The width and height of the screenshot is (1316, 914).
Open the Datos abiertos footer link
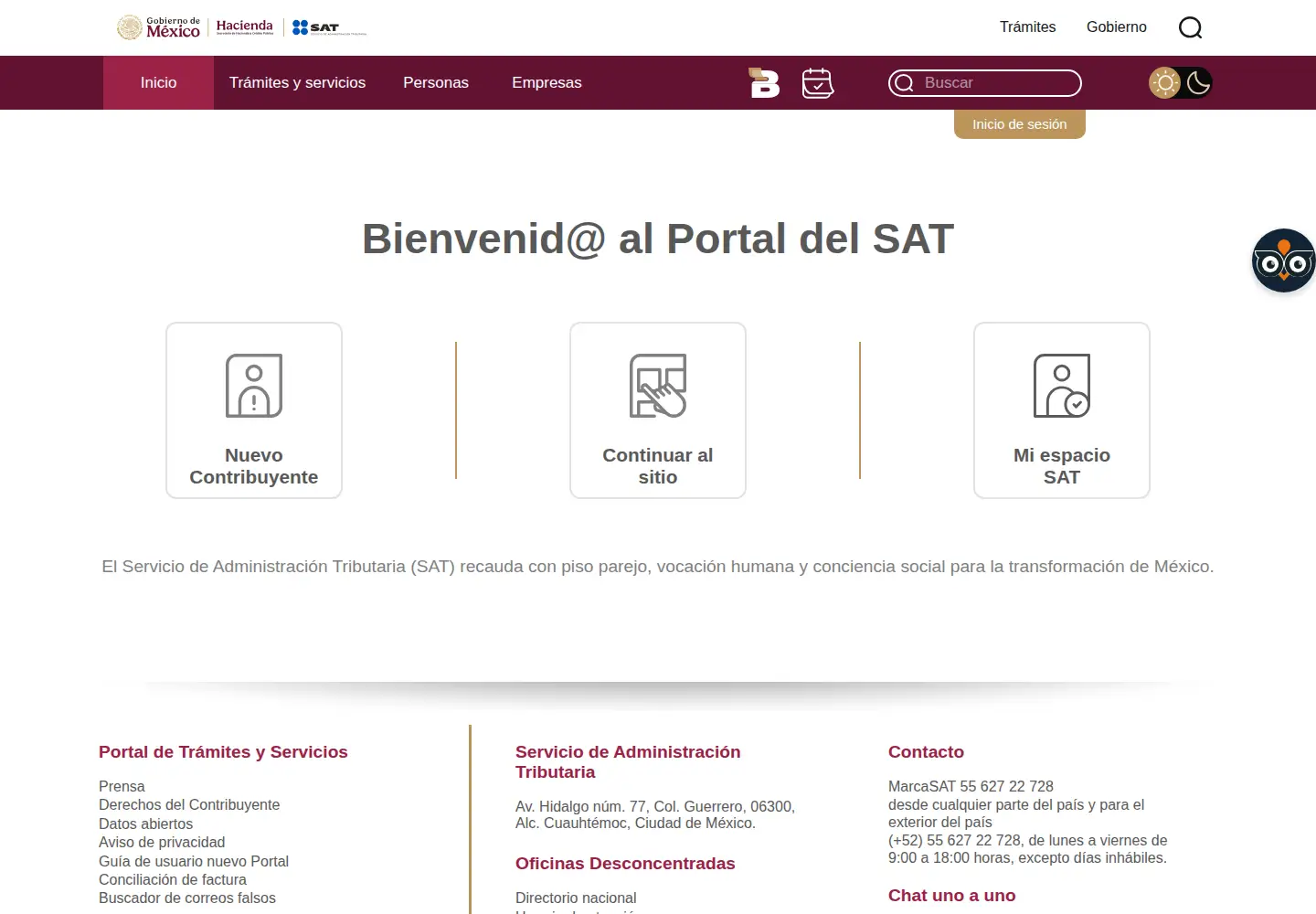[145, 824]
